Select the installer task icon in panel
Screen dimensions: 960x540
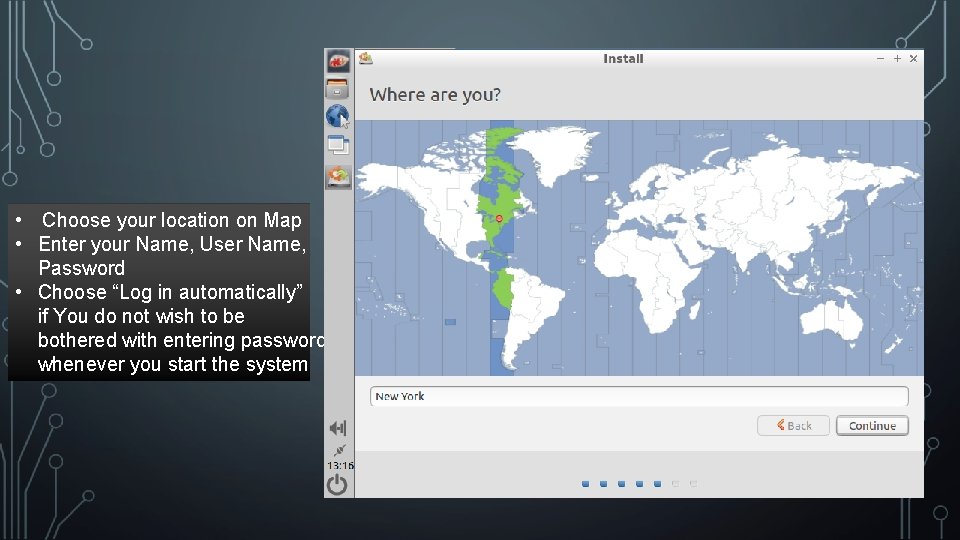click(x=338, y=177)
